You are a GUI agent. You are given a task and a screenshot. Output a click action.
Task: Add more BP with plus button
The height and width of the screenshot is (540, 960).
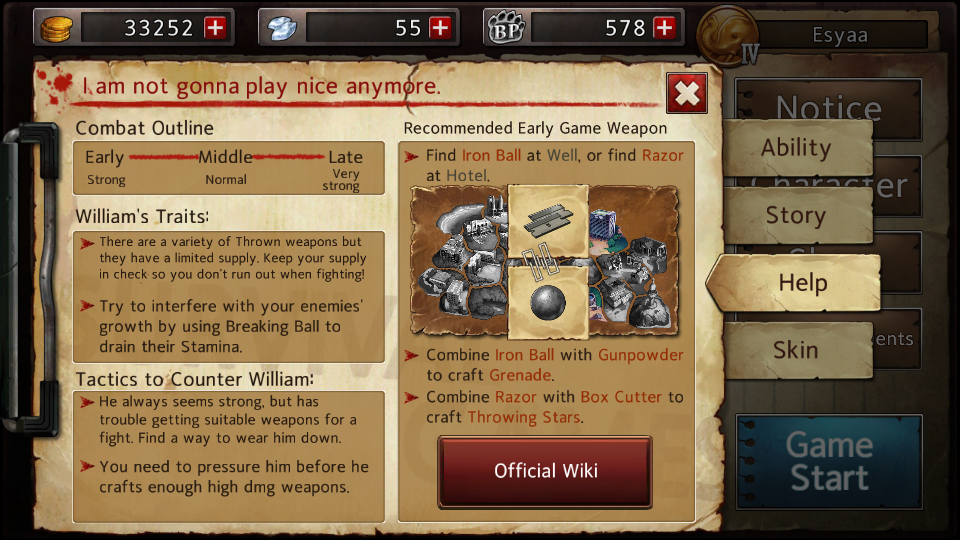click(x=665, y=28)
